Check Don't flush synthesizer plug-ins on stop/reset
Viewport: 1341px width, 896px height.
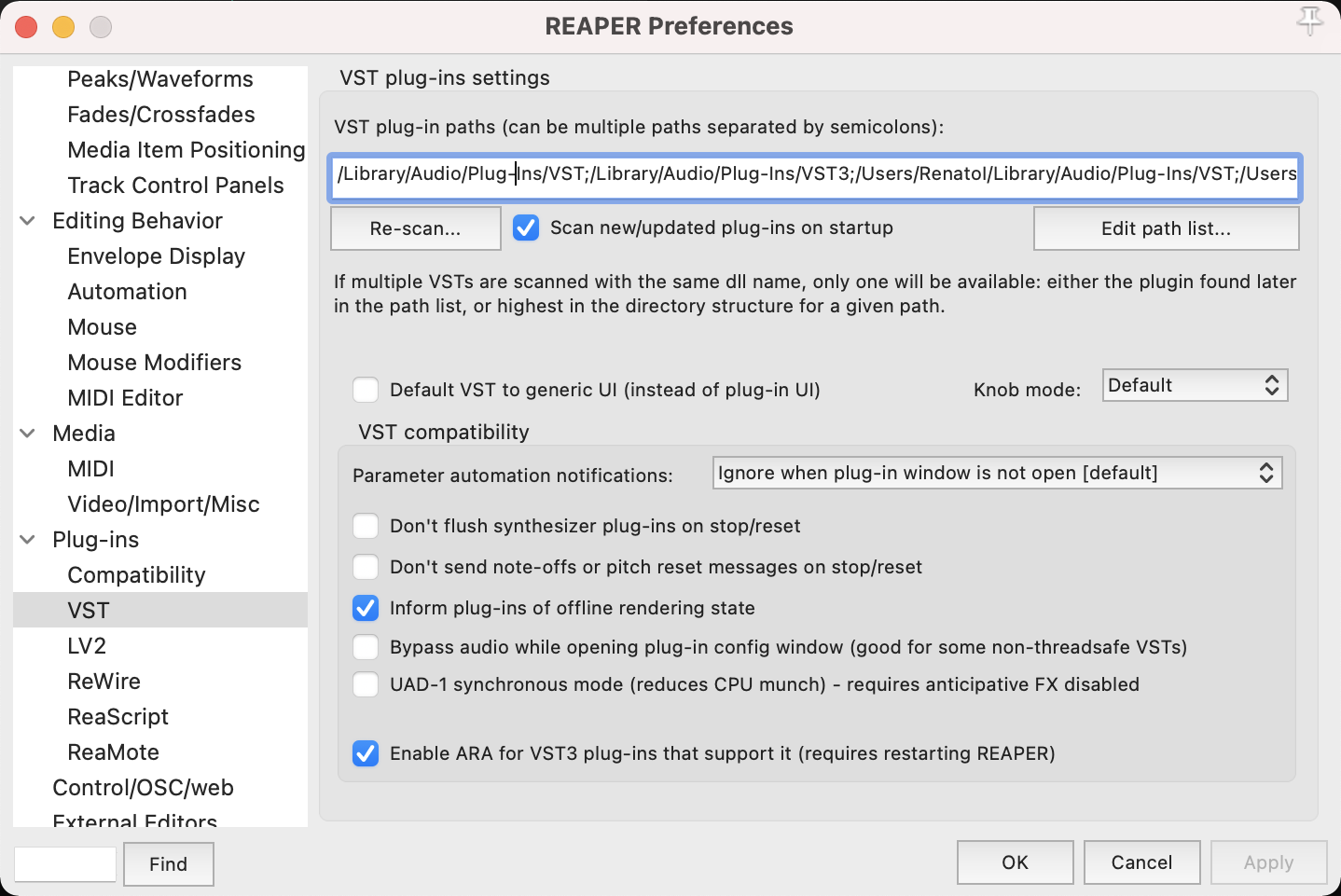tap(366, 526)
